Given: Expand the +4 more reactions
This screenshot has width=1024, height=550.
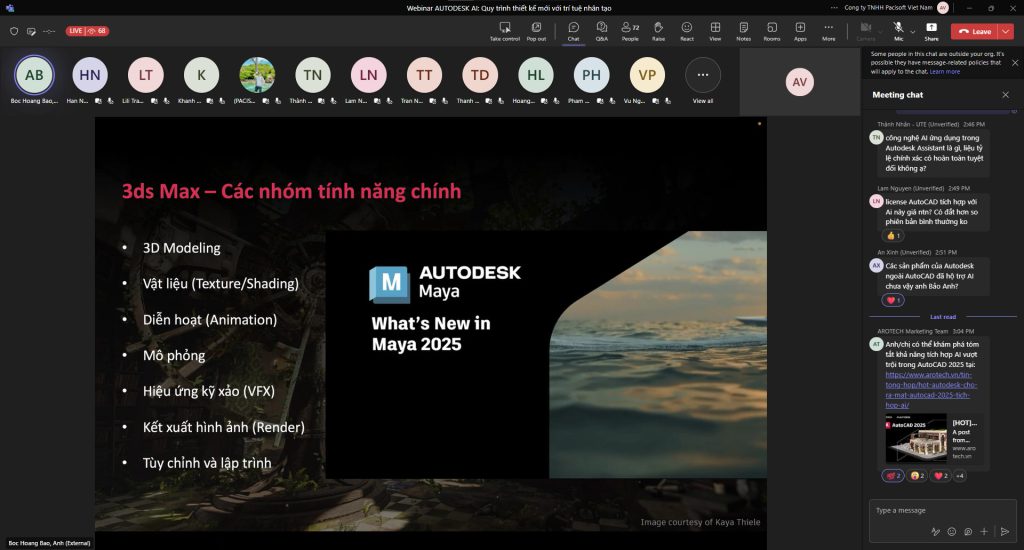Looking at the screenshot, I should click(x=960, y=476).
